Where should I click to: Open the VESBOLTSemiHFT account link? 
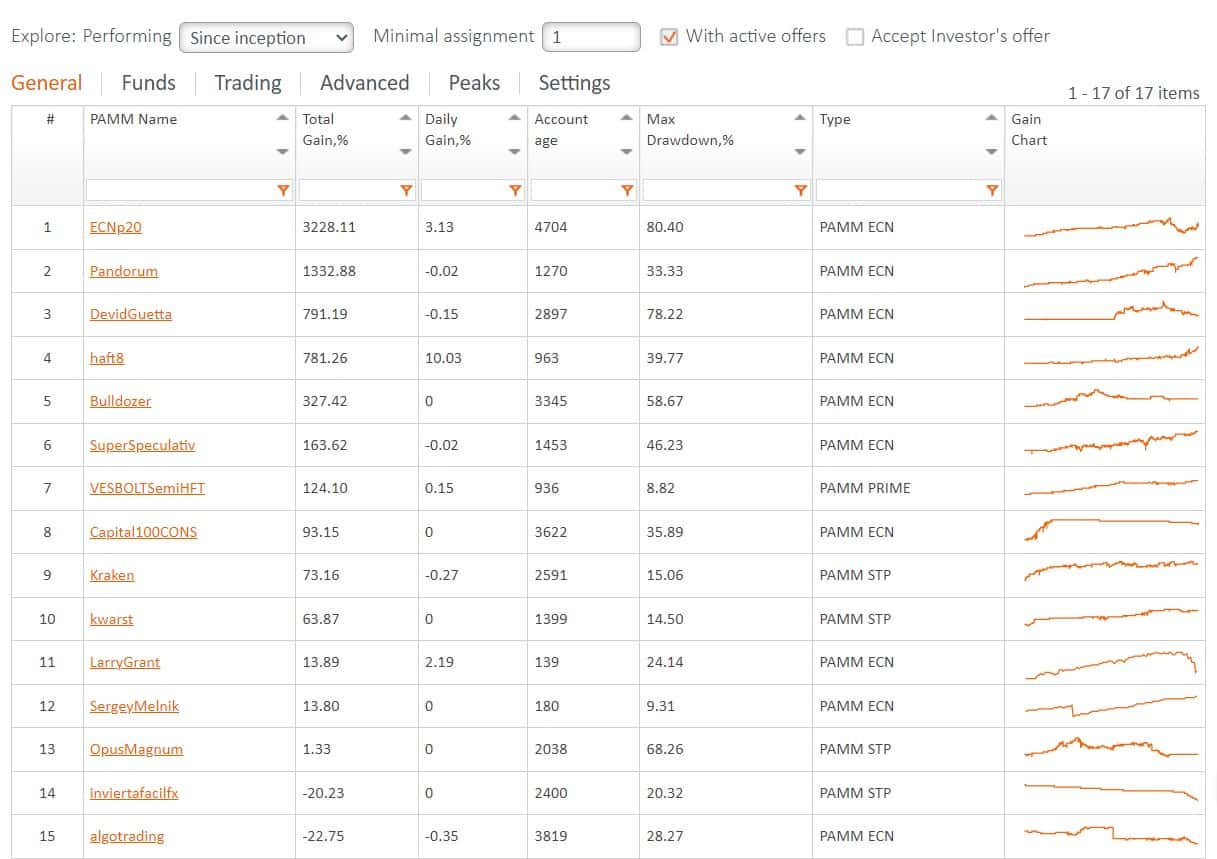(x=147, y=488)
